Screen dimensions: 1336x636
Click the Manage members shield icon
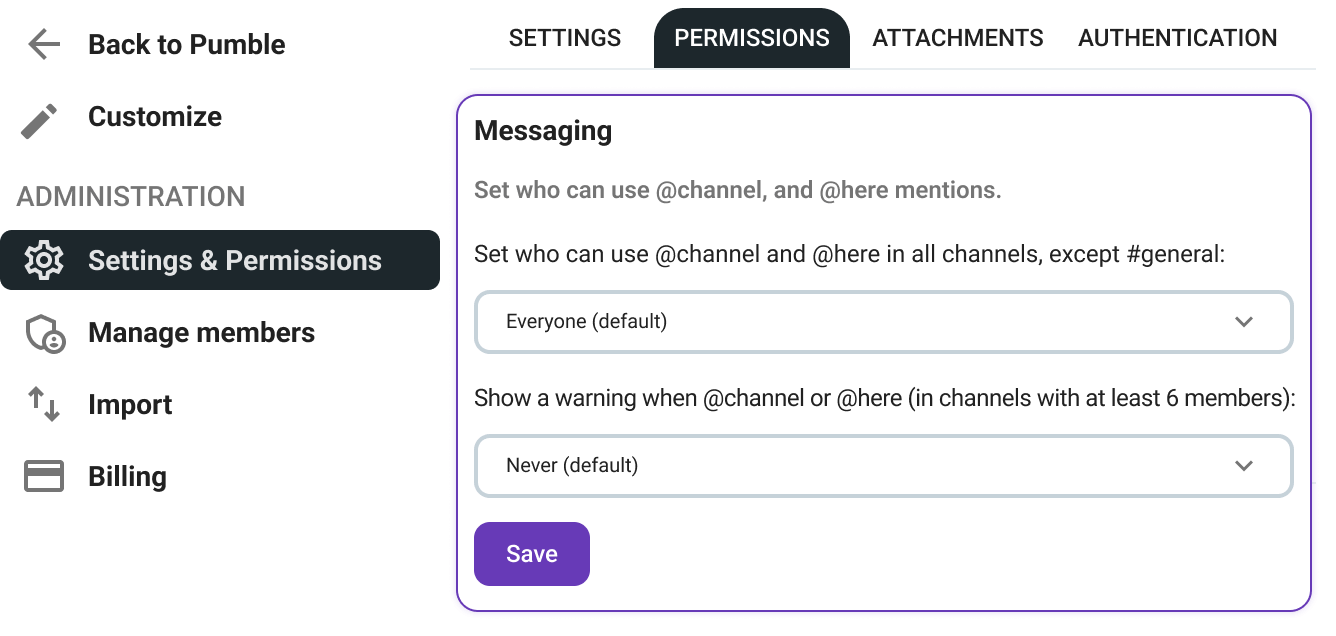coord(45,333)
